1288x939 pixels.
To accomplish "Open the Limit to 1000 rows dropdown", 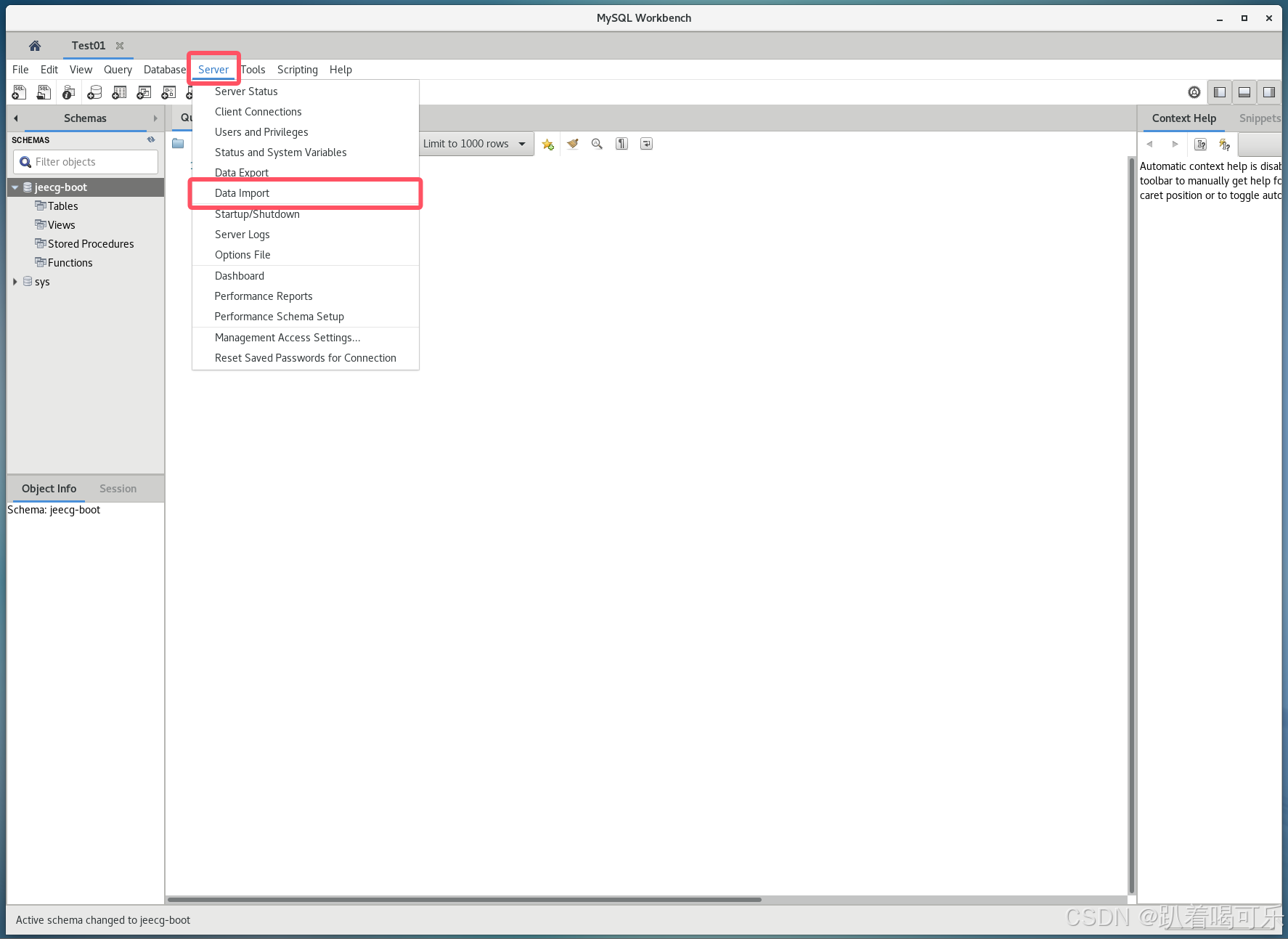I will click(476, 144).
